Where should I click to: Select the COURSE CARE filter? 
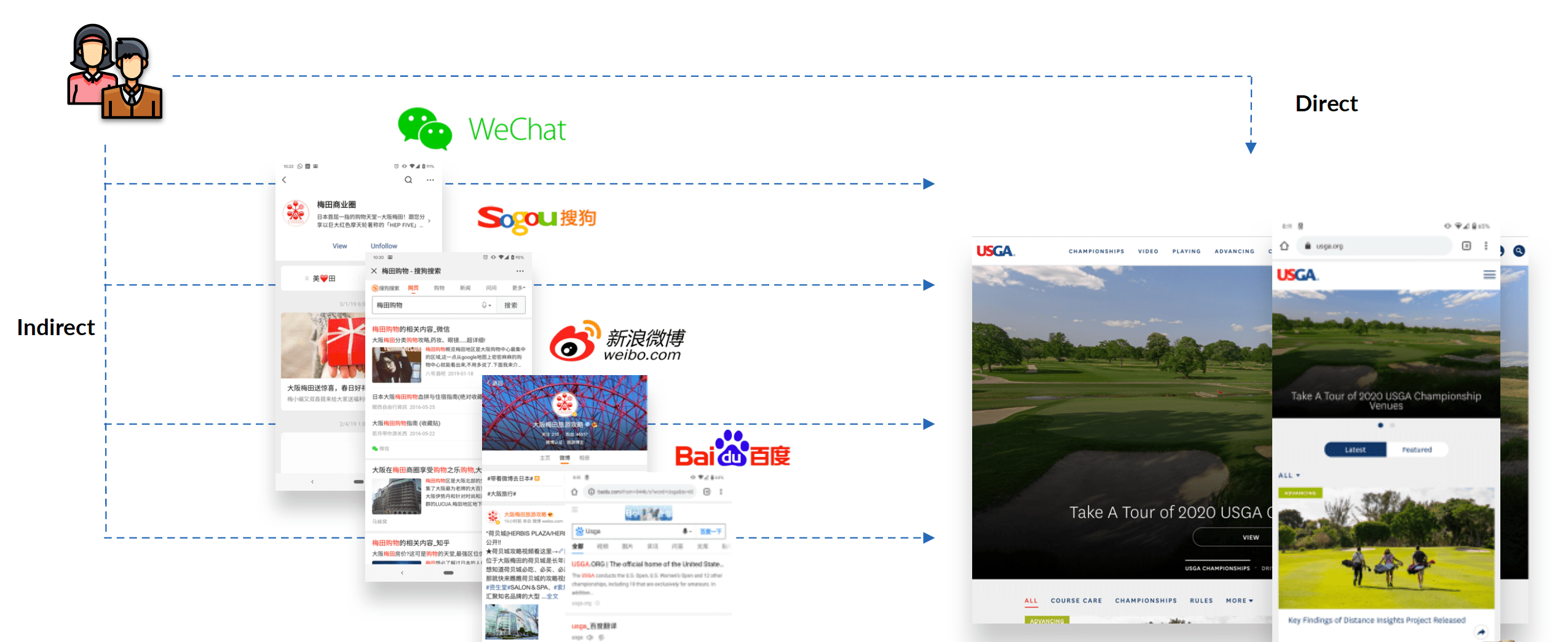(x=1076, y=601)
